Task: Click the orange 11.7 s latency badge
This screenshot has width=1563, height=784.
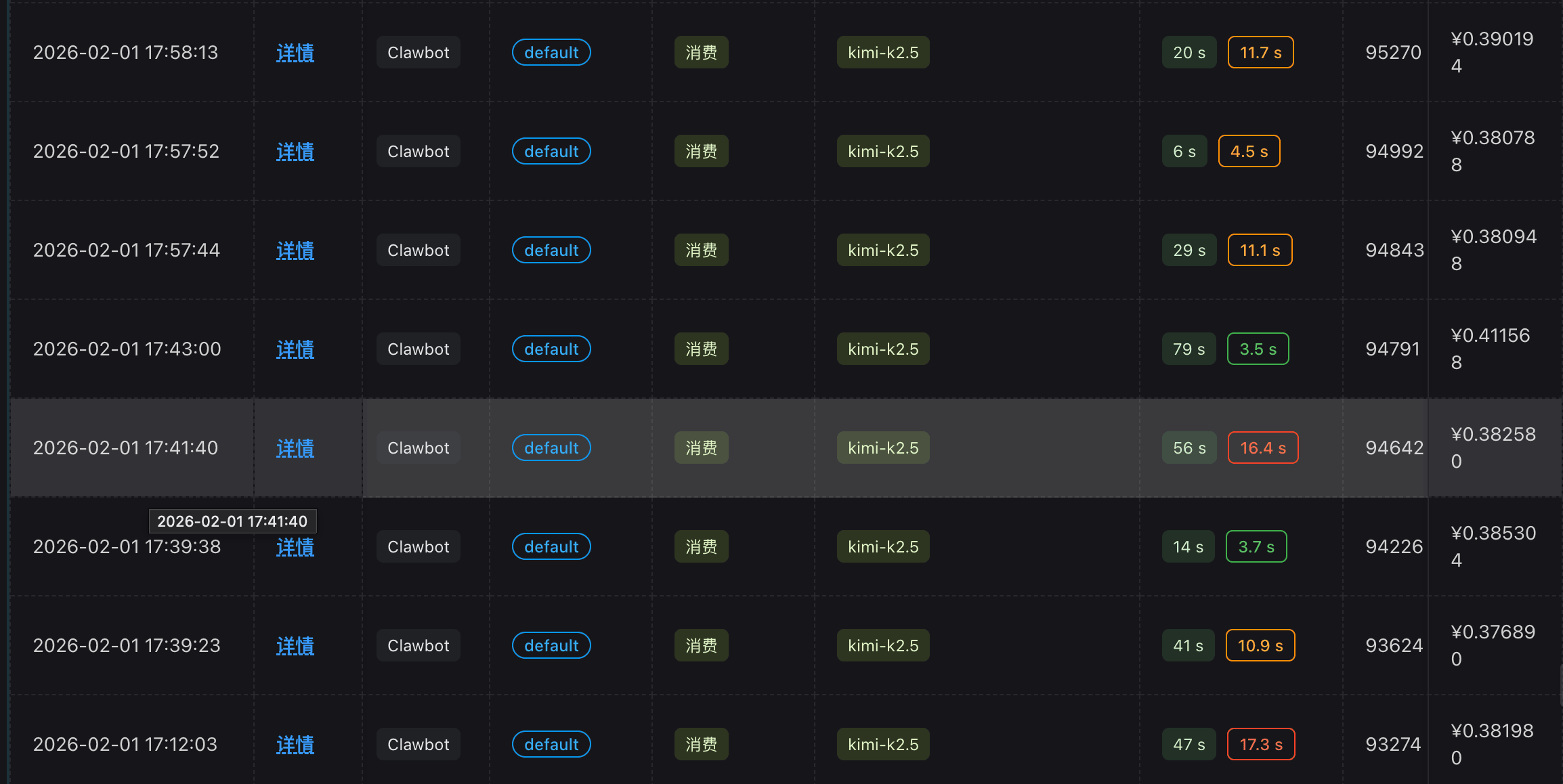Action: 1260,53
